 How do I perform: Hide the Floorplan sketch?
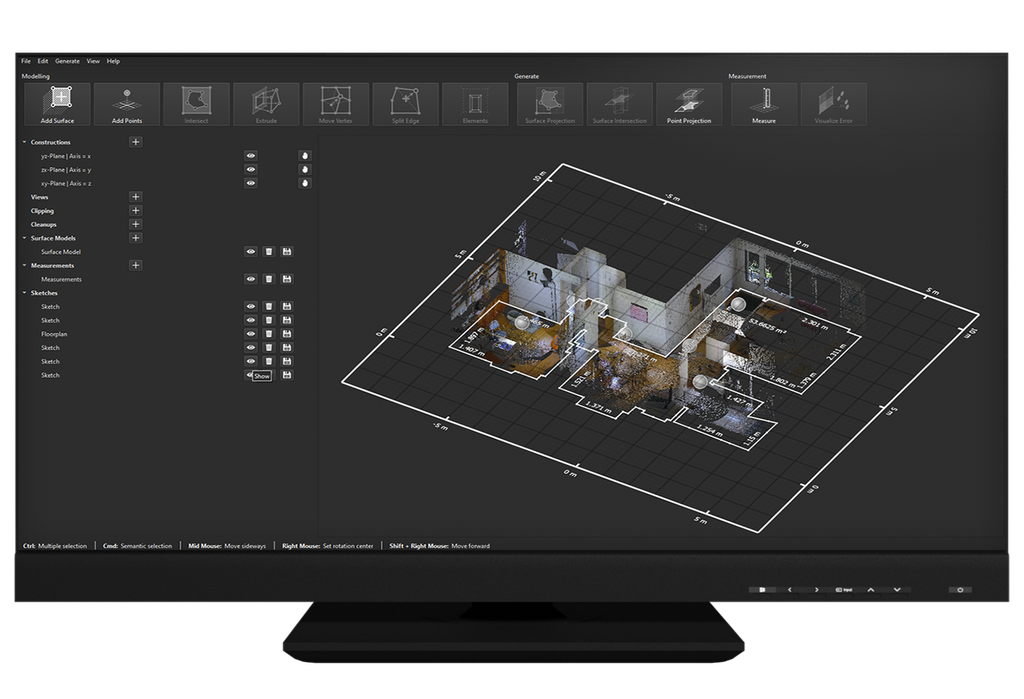(251, 334)
